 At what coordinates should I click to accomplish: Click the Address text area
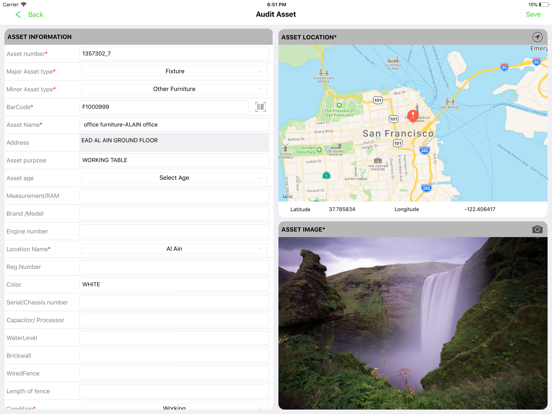(x=174, y=142)
